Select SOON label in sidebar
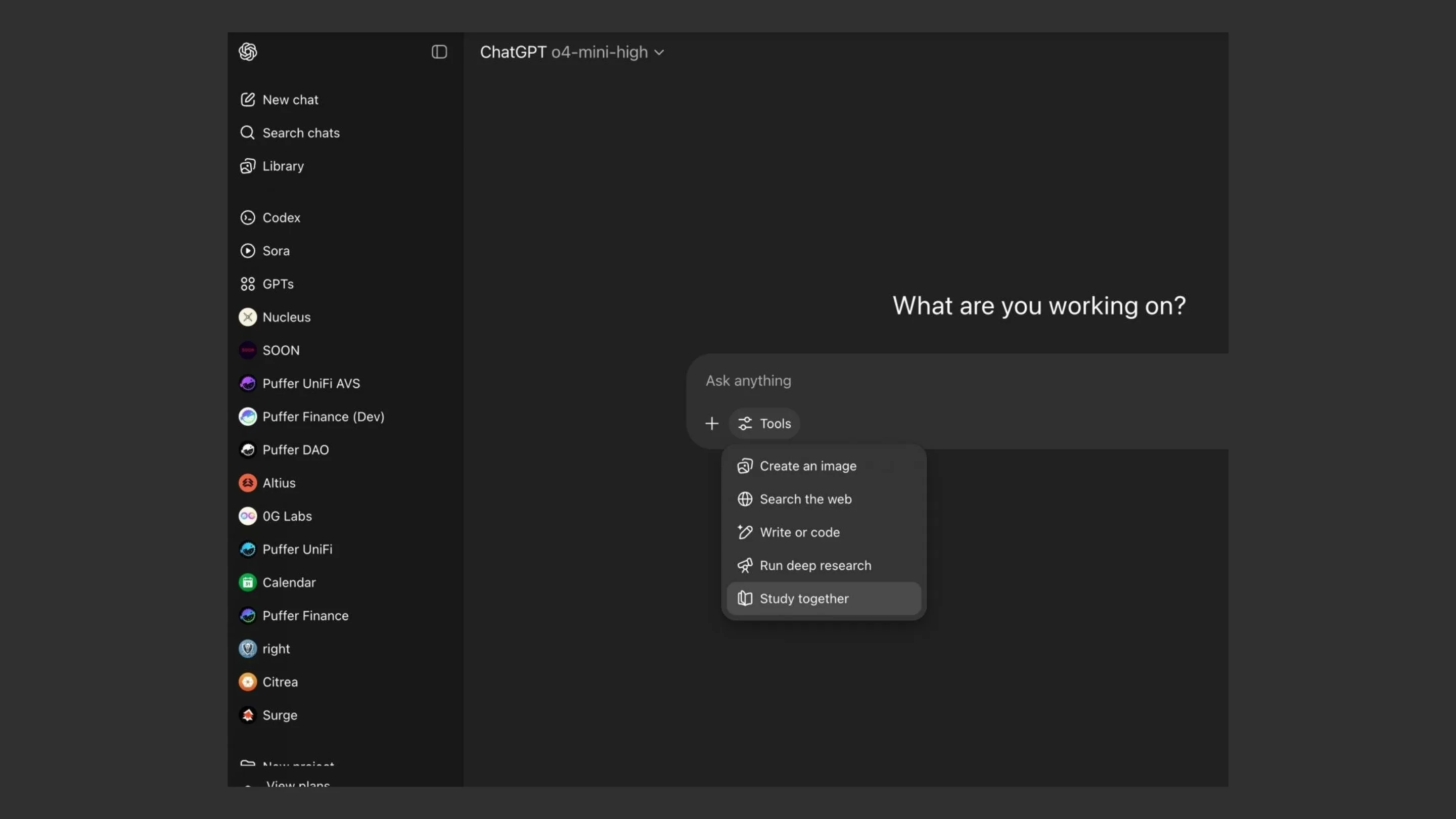The height and width of the screenshot is (819, 1456). 281,350
